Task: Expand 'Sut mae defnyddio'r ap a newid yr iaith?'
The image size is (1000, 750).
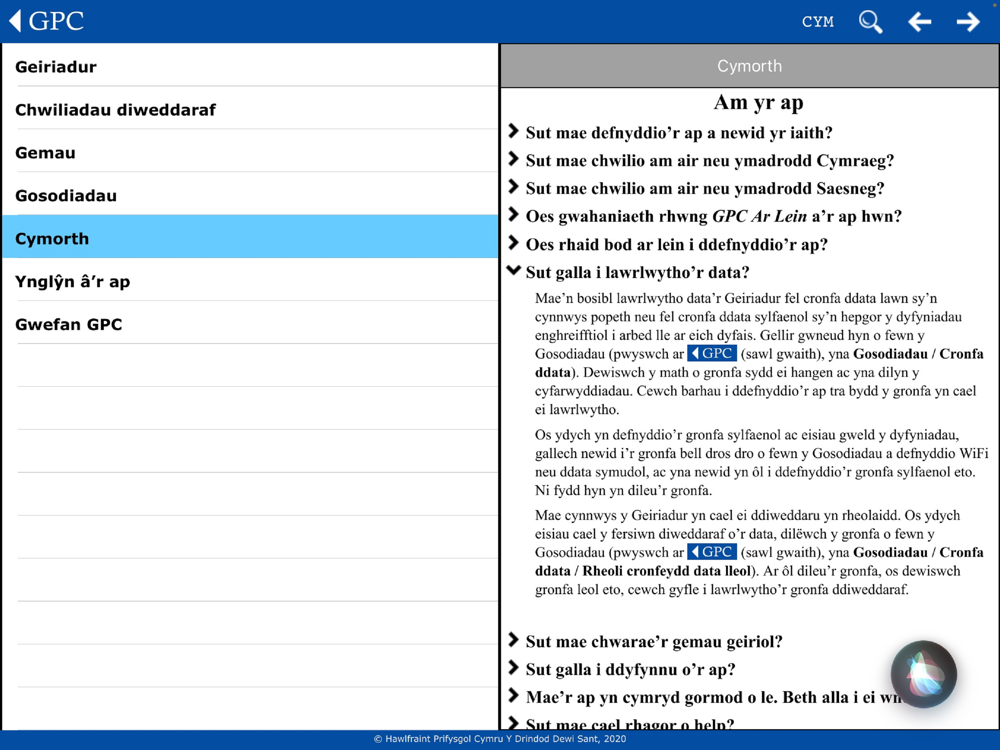Action: click(x=671, y=133)
